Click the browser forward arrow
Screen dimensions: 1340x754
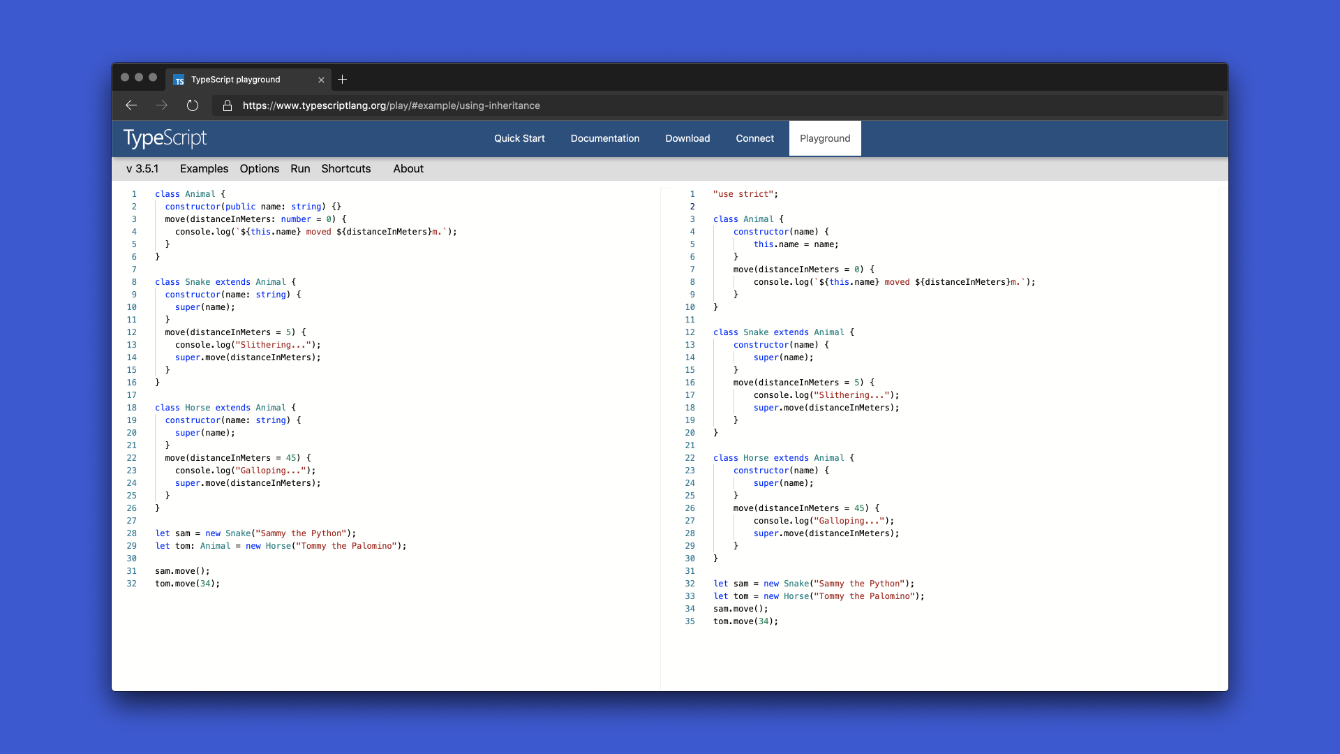pos(161,105)
